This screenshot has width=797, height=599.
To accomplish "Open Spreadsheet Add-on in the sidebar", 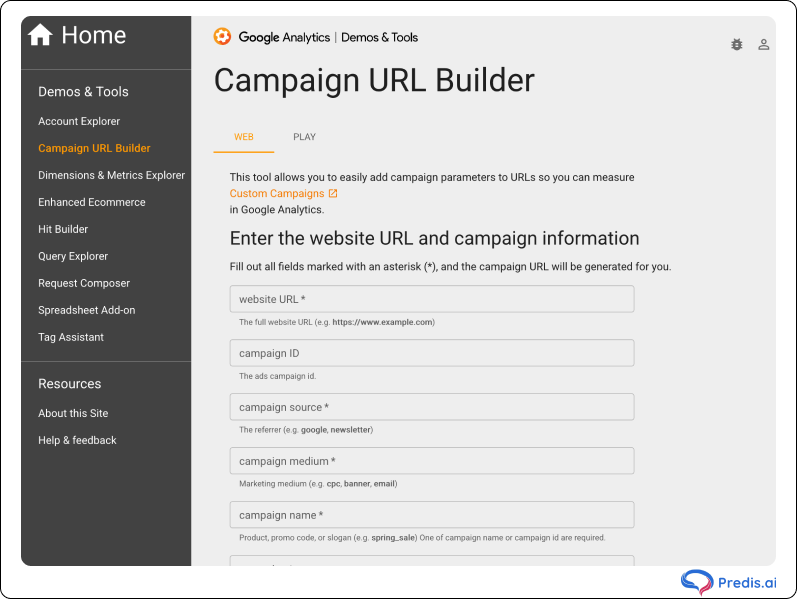I will [x=86, y=310].
